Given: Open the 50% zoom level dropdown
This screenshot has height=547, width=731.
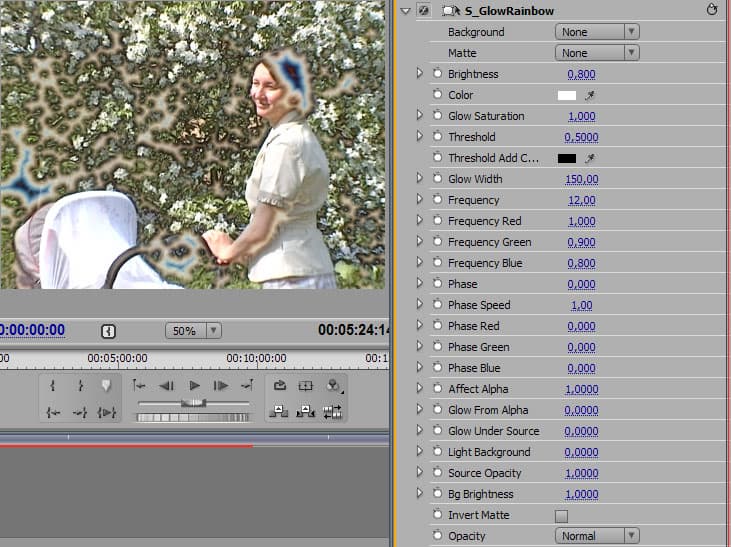Looking at the screenshot, I should 195,330.
